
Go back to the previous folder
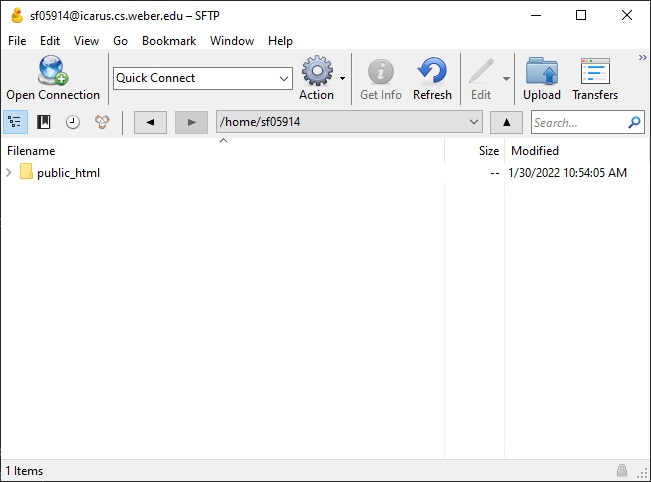(x=150, y=122)
